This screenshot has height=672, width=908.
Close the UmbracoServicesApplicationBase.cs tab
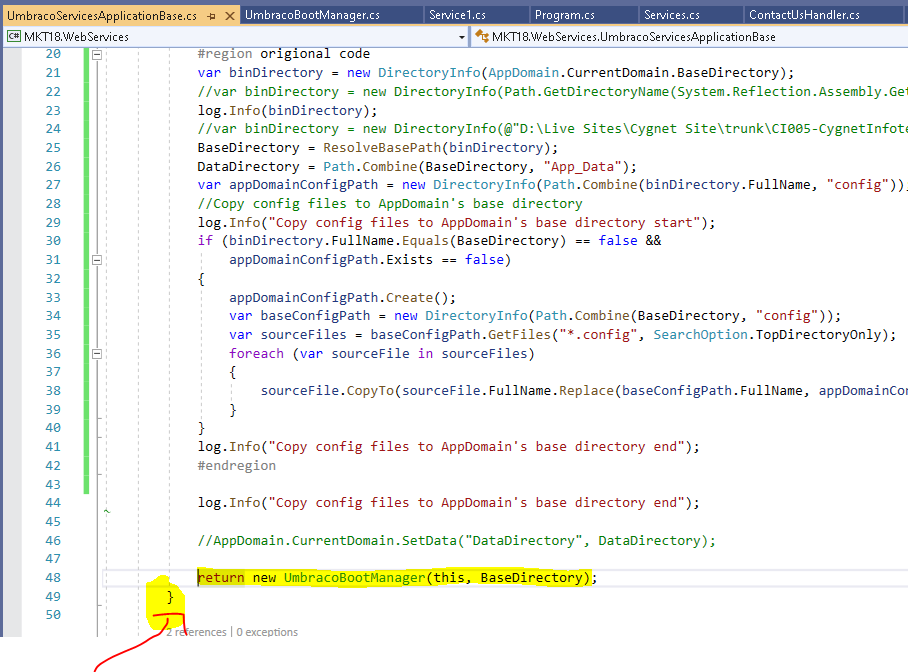229,16
